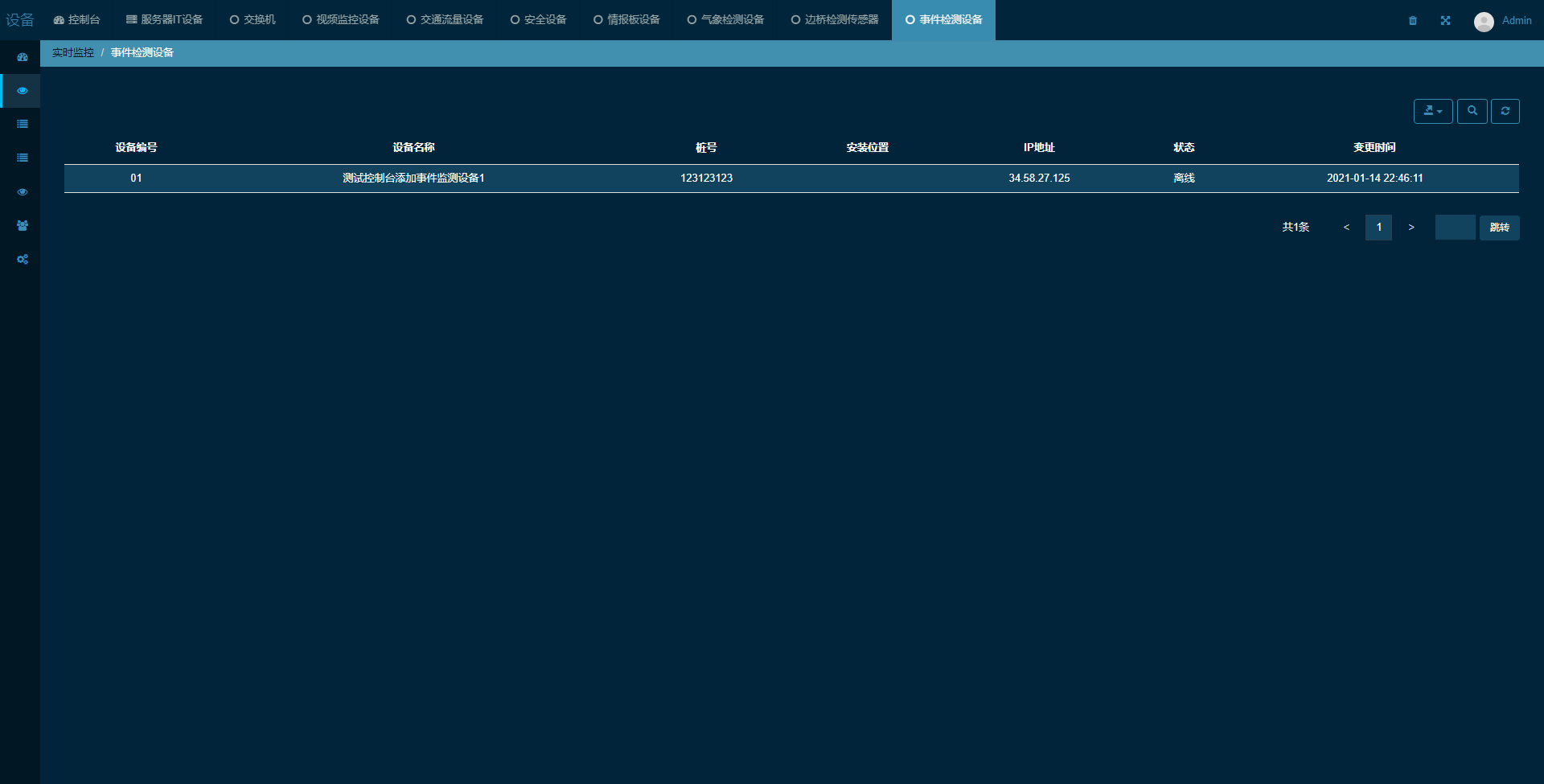This screenshot has height=784, width=1544.
Task: Click the 安装位置 column header
Action: [868, 148]
